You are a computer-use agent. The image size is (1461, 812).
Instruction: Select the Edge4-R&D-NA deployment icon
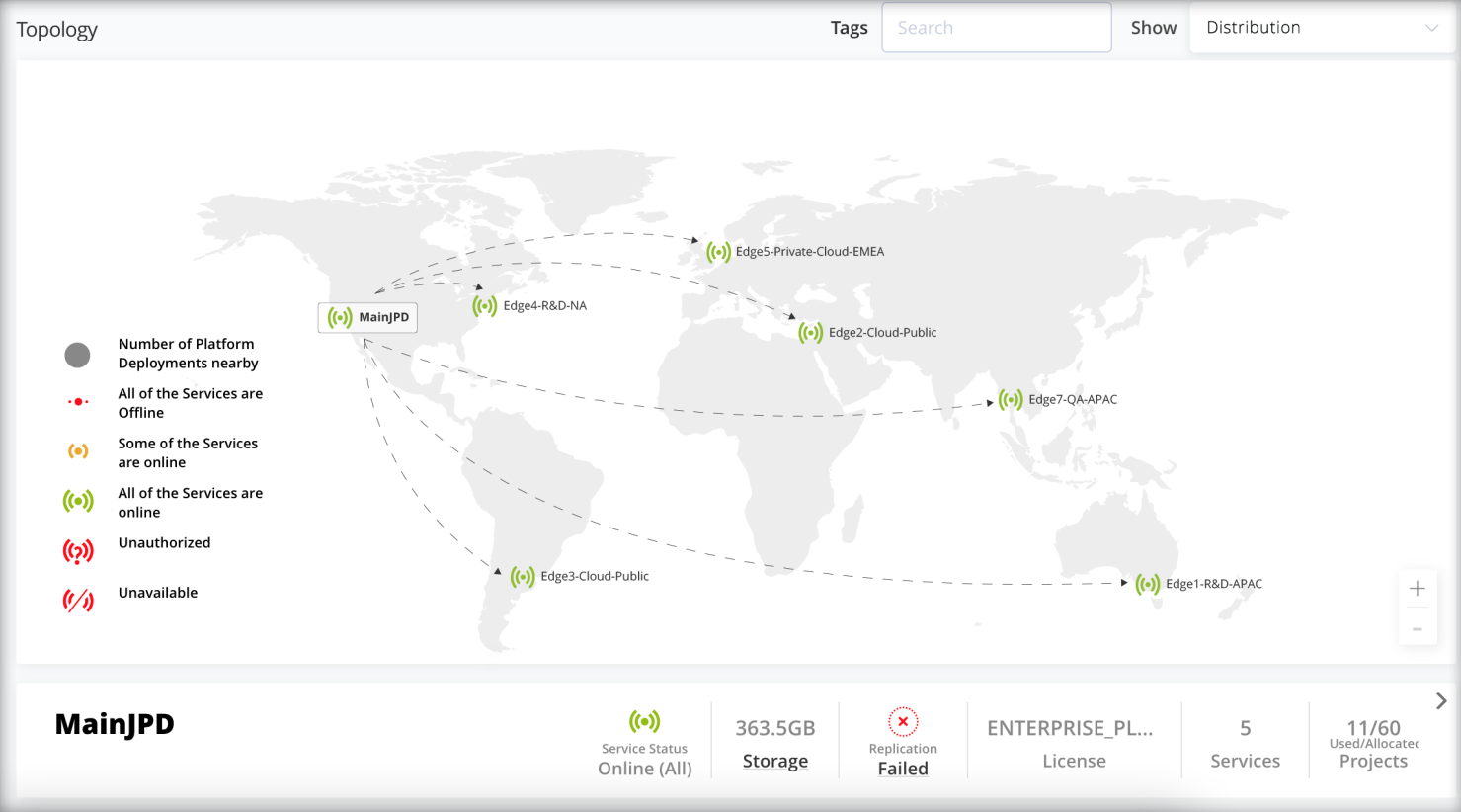tap(485, 306)
